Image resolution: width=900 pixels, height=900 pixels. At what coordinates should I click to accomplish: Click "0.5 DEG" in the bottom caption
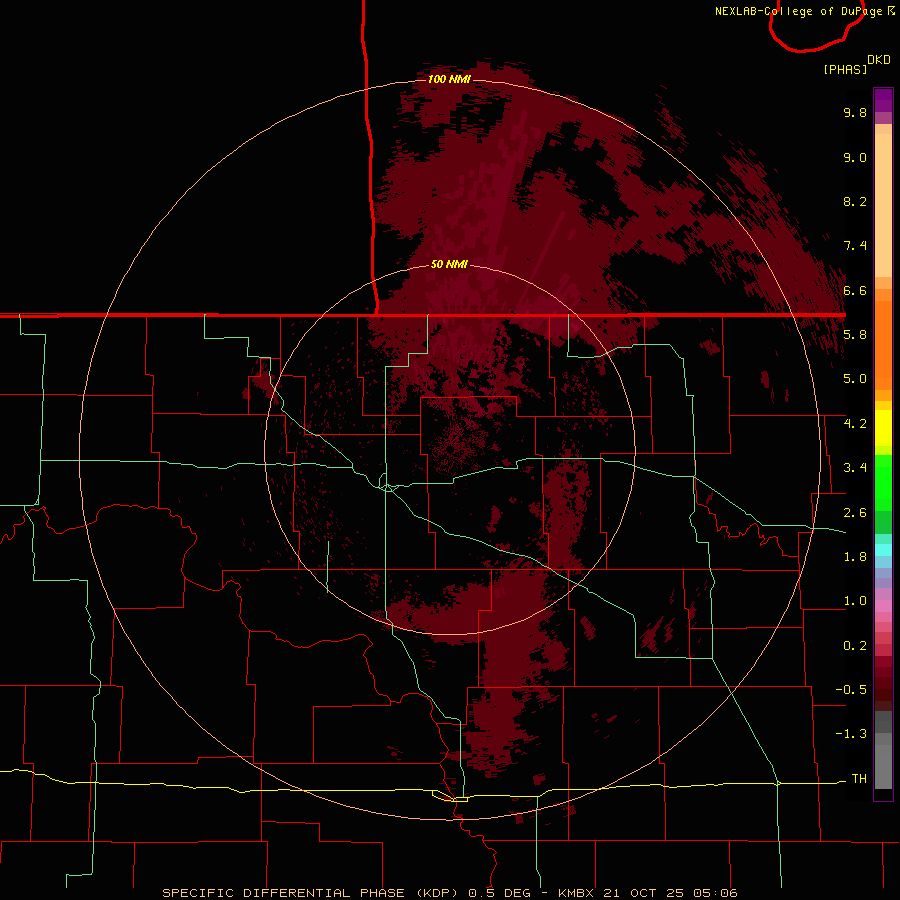click(x=501, y=893)
